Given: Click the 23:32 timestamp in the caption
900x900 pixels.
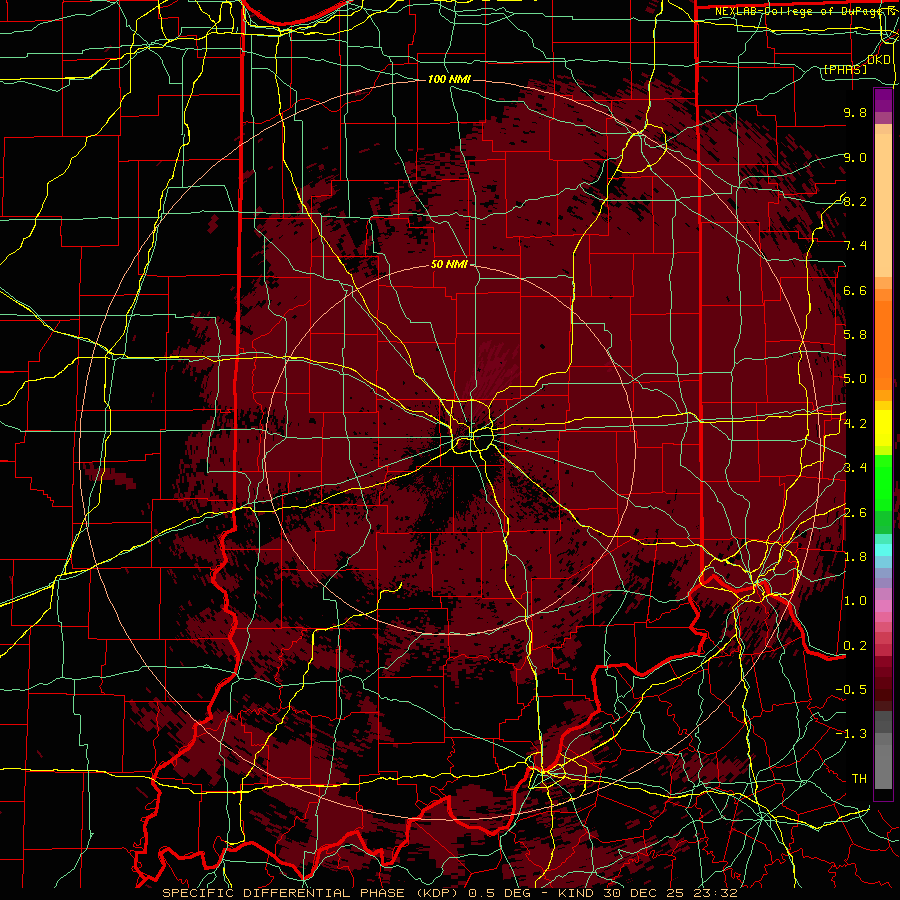Looking at the screenshot, I should 715,893.
